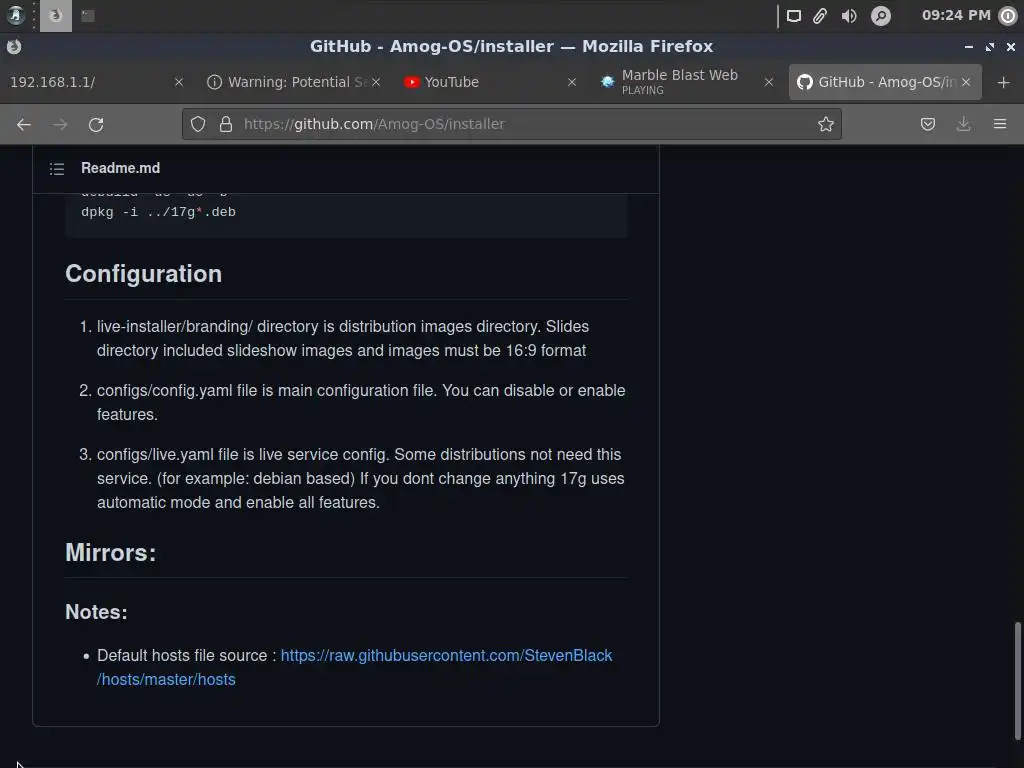View site security via padlock icon

coord(226,124)
